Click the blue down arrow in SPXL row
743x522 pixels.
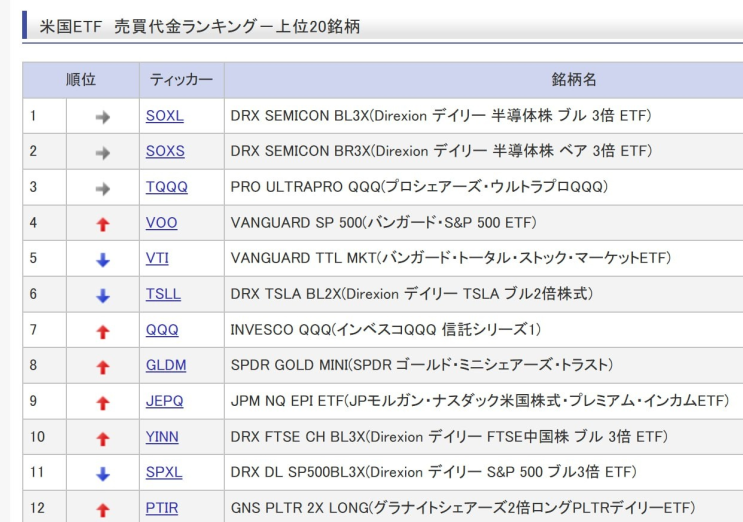(103, 474)
